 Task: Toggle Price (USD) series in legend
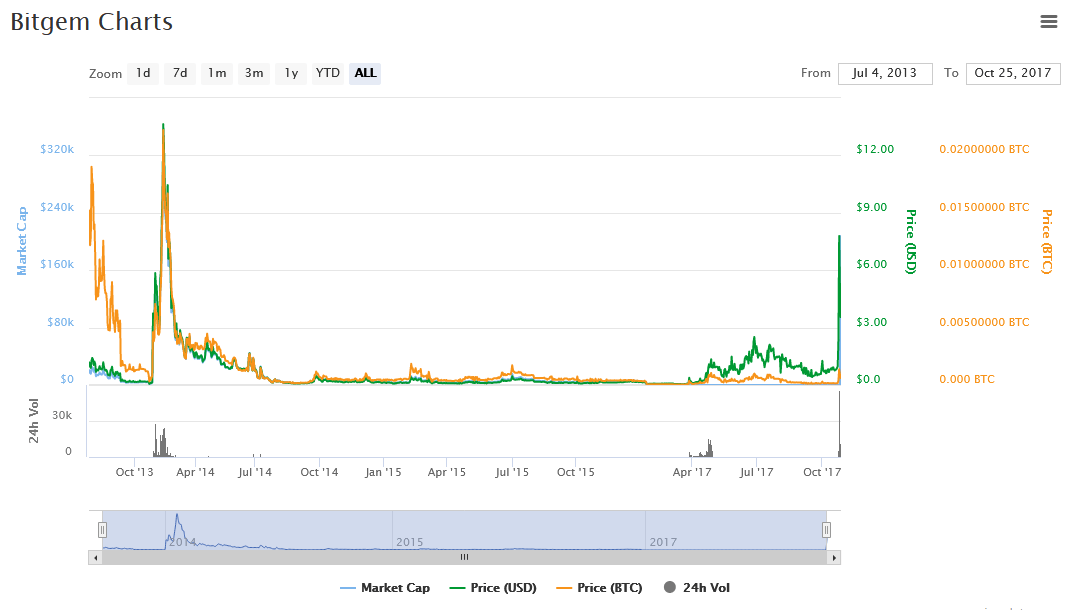(x=493, y=588)
